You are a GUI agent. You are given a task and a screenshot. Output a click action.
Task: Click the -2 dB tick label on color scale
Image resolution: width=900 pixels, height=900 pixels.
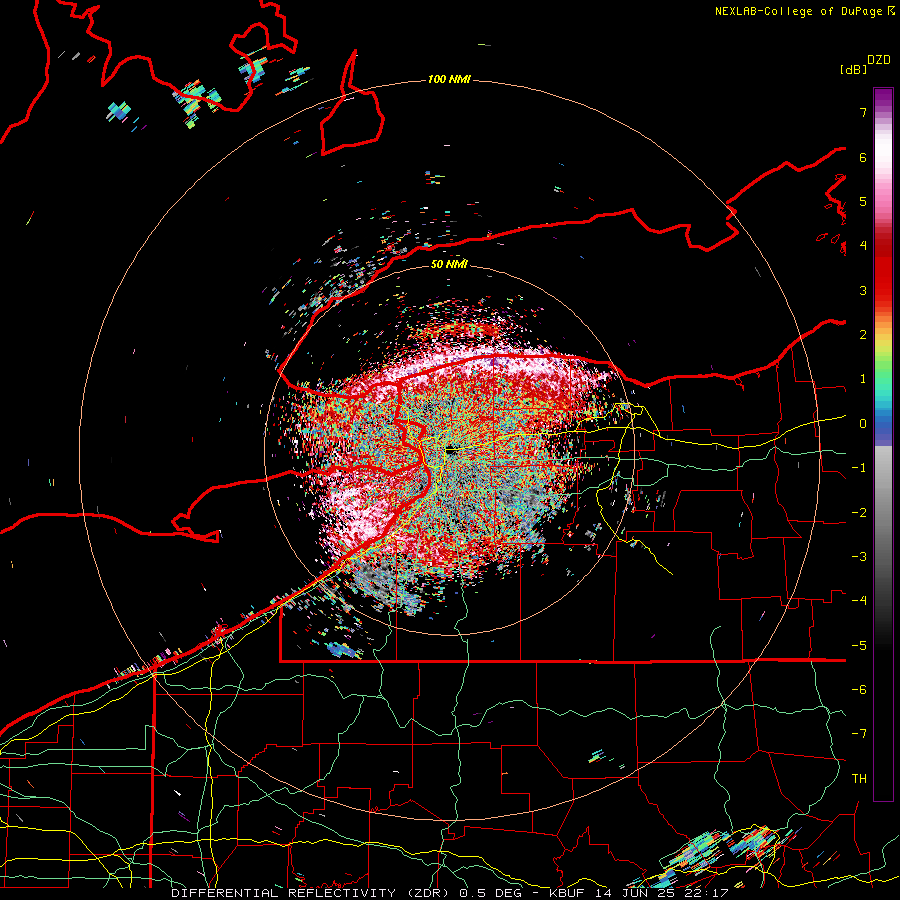tap(859, 513)
